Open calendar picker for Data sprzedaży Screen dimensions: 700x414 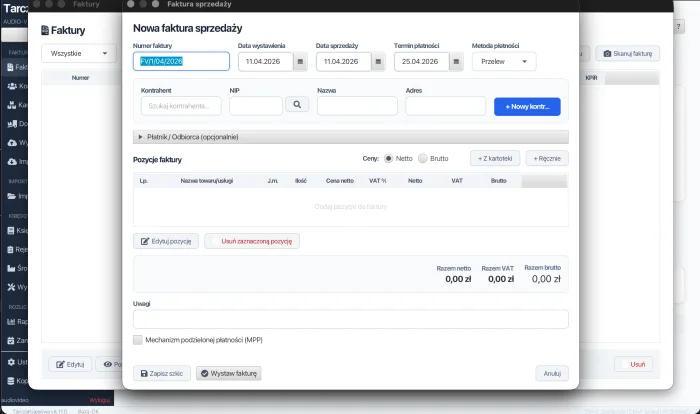378,61
